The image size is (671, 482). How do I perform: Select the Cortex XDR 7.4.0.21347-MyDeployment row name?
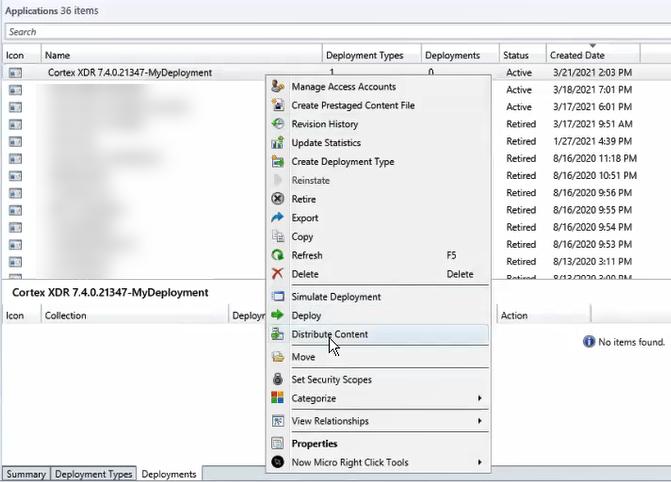(130, 73)
